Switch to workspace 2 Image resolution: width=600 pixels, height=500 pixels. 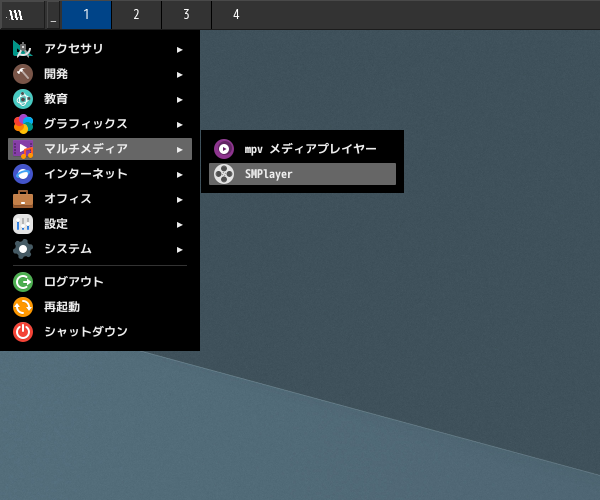pos(136,15)
